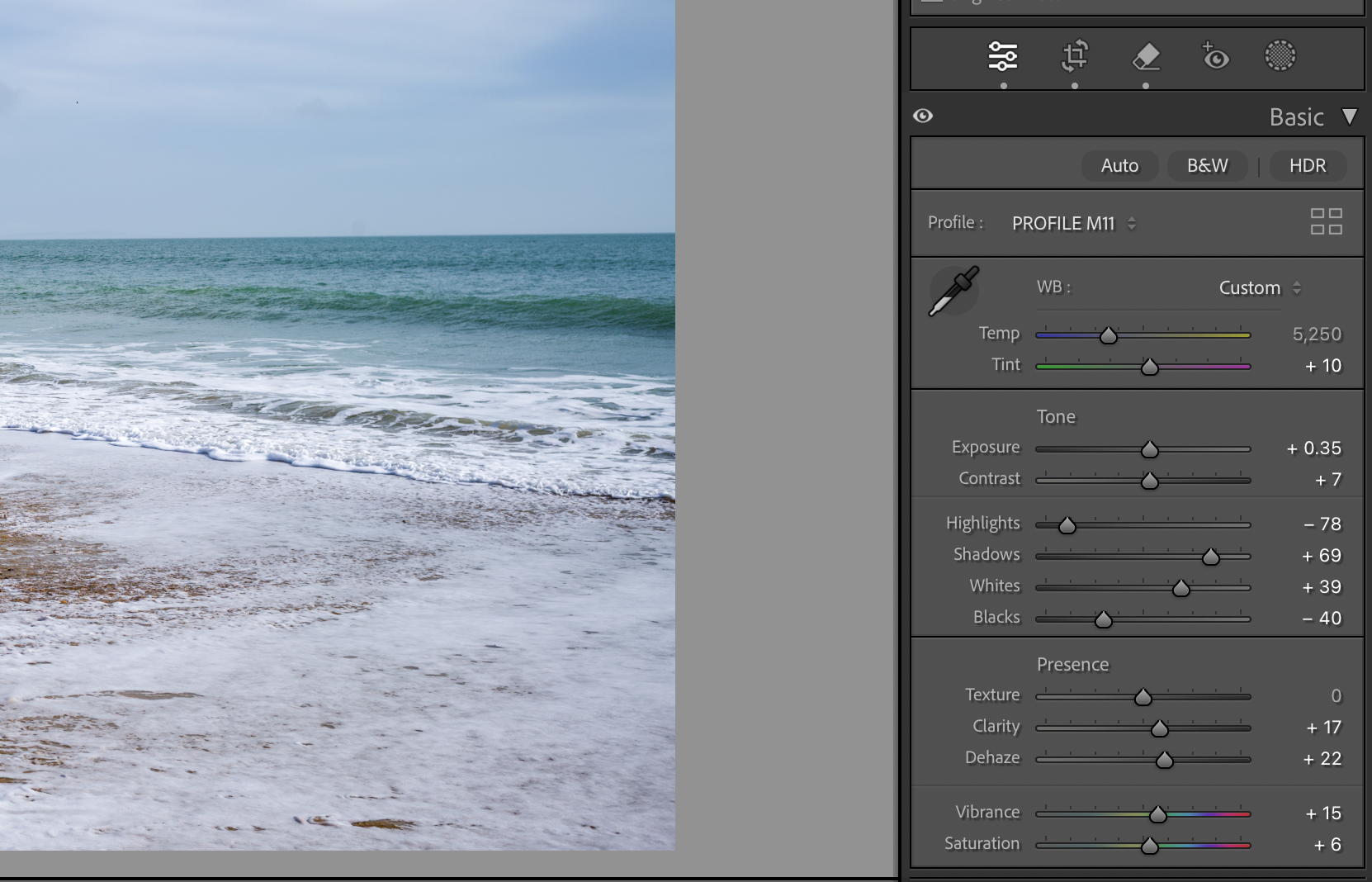Viewport: 1372px width, 882px height.
Task: Switch to B&W treatment
Action: click(1207, 165)
